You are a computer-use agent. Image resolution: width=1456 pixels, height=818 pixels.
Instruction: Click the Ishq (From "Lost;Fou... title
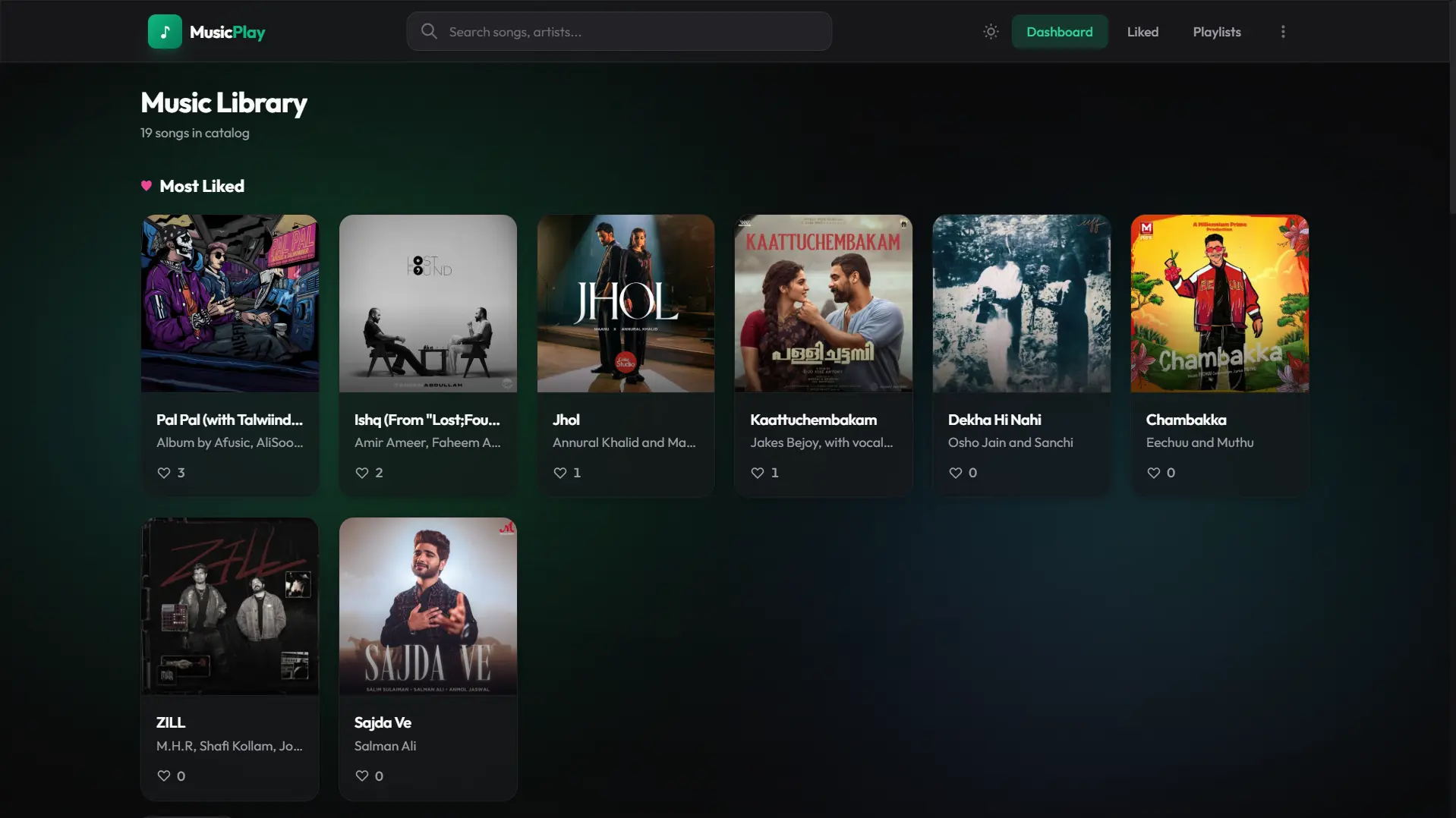[427, 420]
